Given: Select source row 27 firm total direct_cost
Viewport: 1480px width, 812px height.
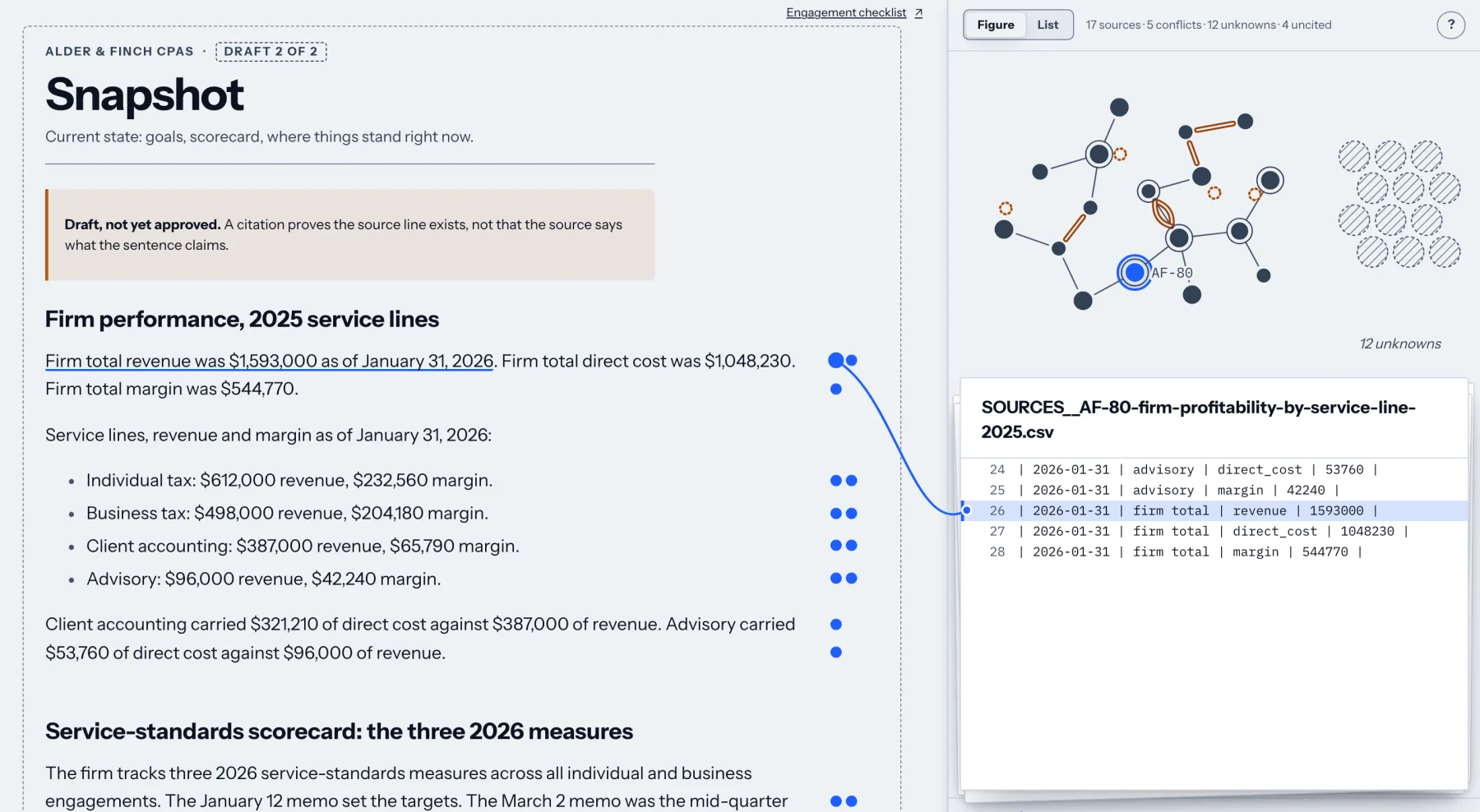Looking at the screenshot, I should pos(1214,532).
